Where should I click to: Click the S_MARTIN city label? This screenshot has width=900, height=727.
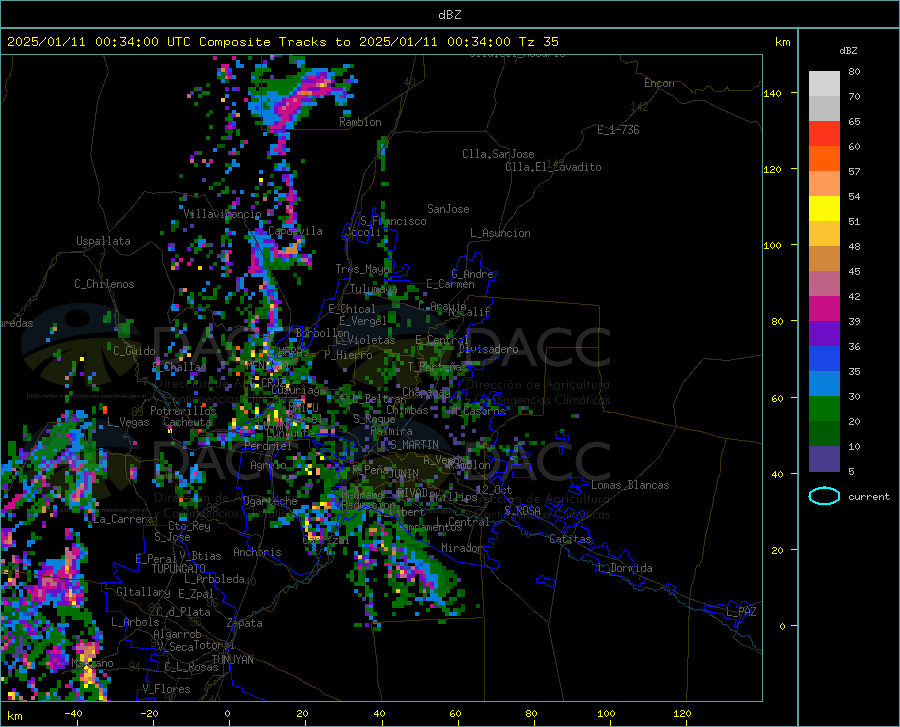click(x=414, y=445)
